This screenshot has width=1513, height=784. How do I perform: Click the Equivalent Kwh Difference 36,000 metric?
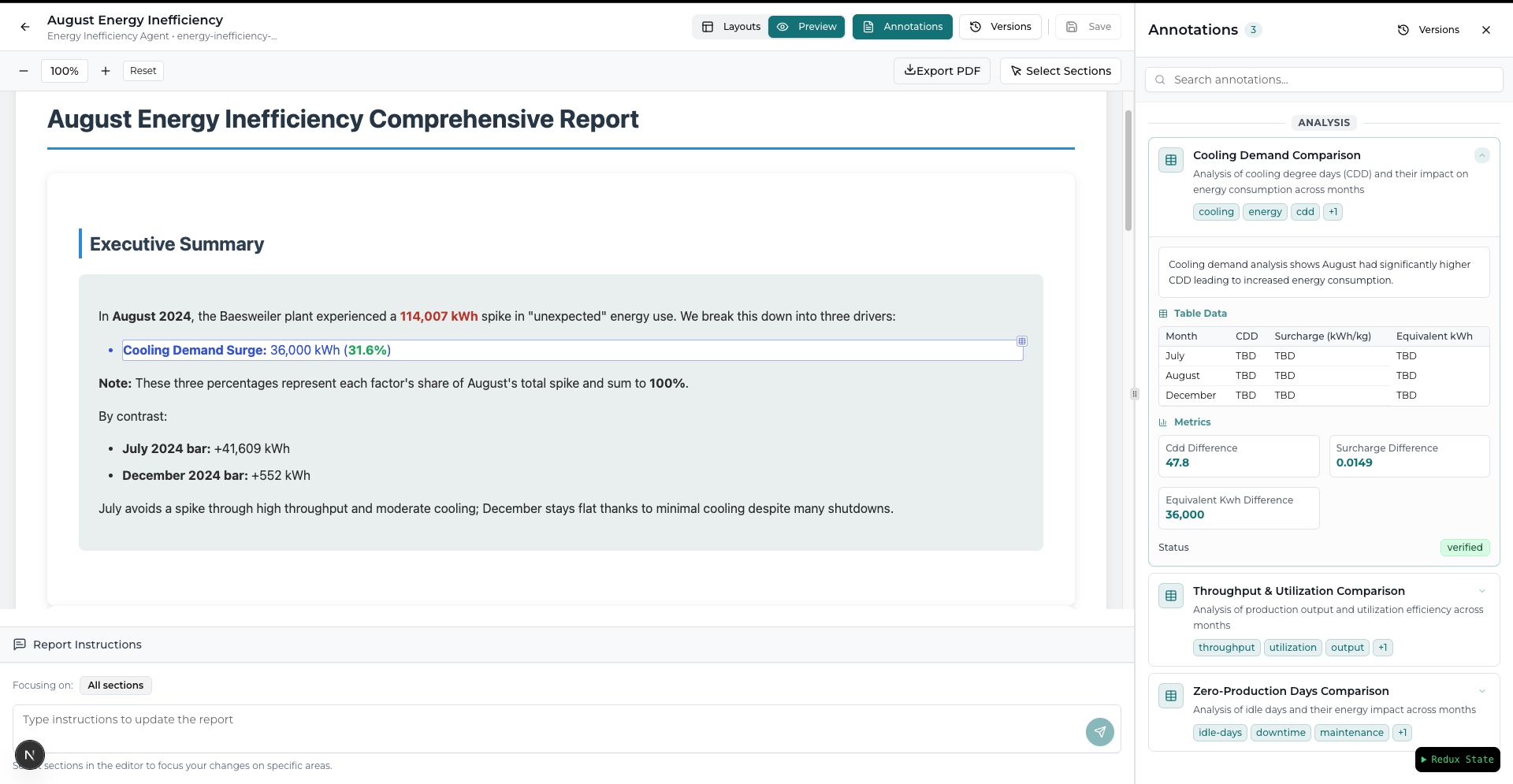click(1239, 508)
